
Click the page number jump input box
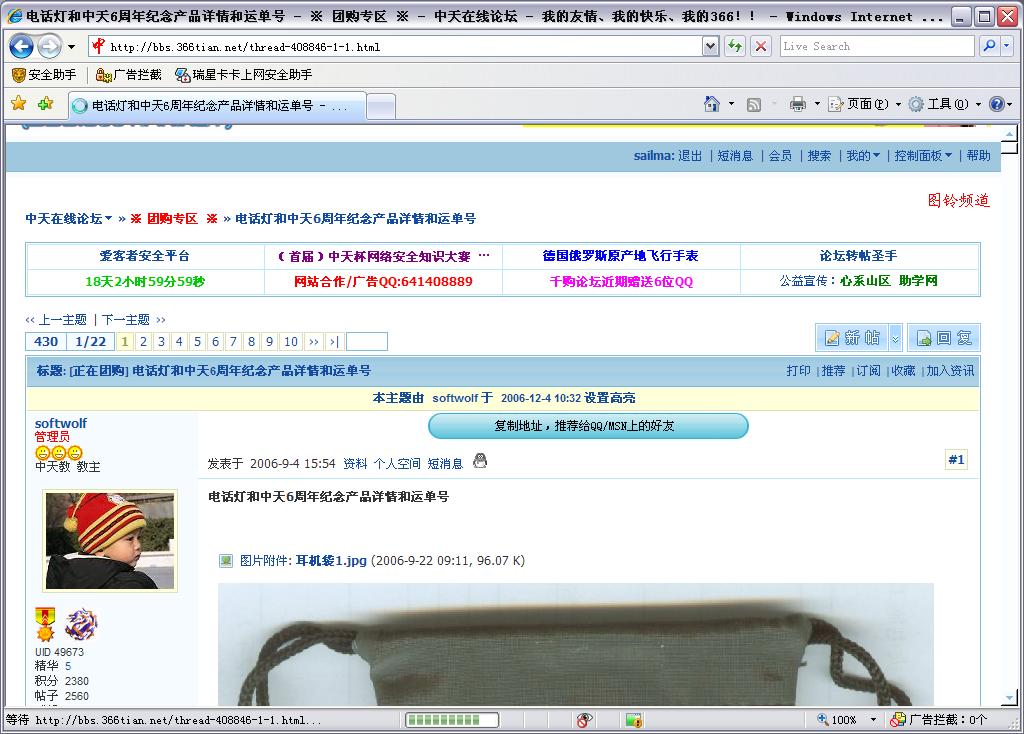366,342
